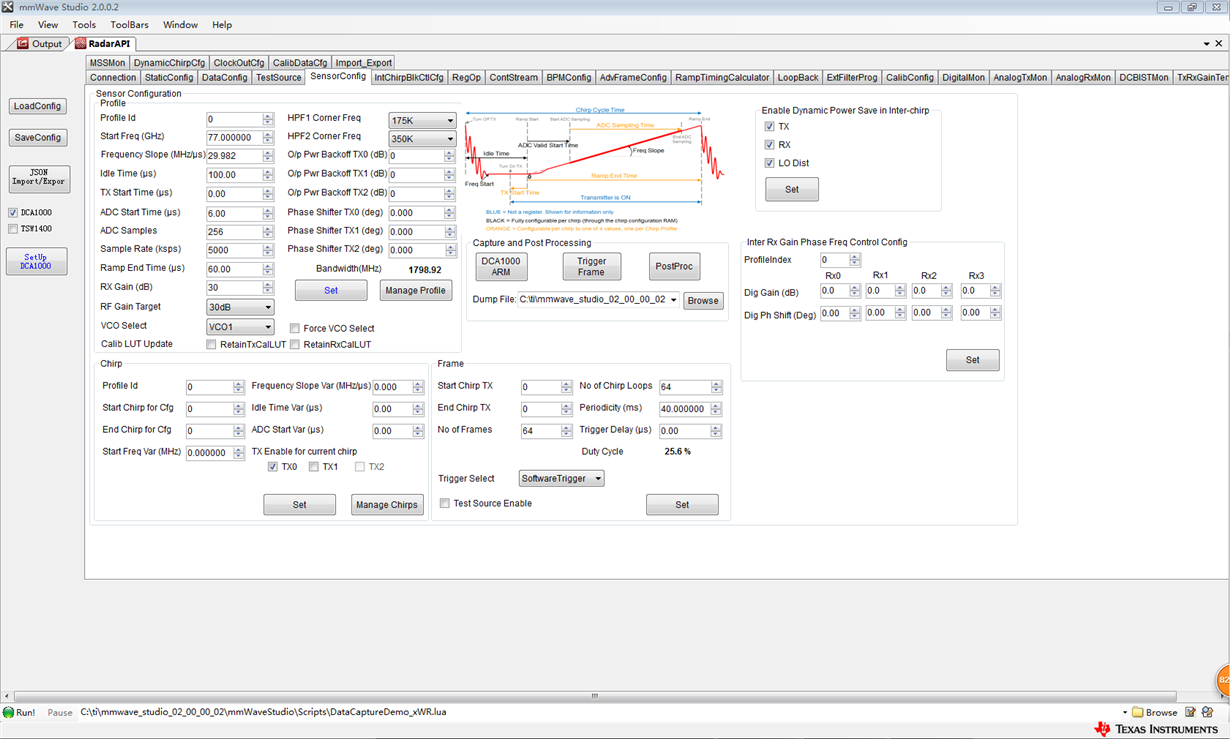Open the DynamicChirpCfg tab
This screenshot has width=1230, height=739.
(169, 62)
